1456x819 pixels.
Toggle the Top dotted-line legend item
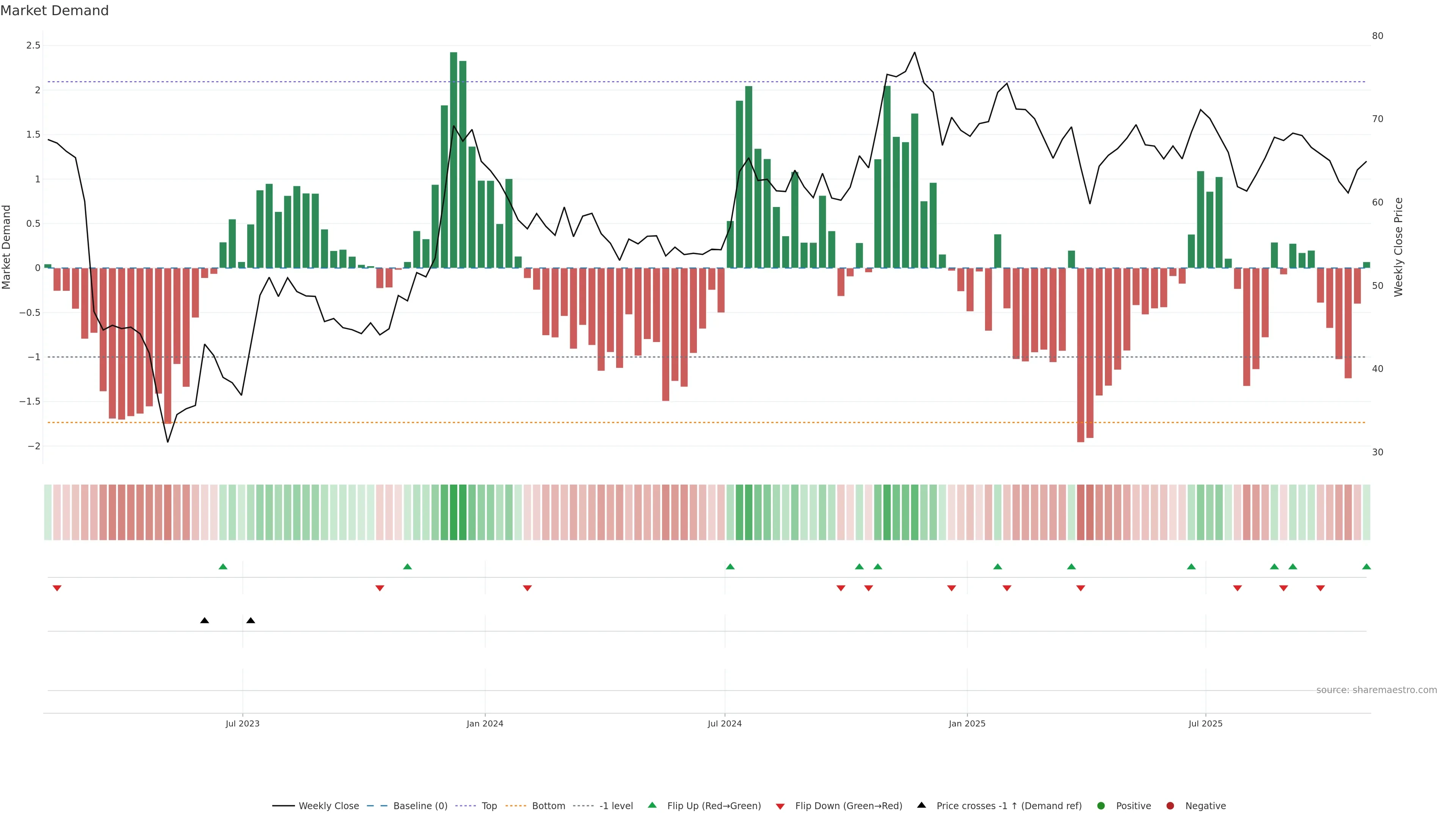[x=489, y=805]
